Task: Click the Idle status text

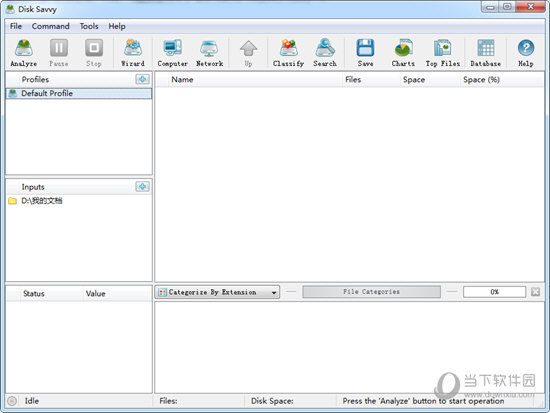Action: [x=32, y=401]
